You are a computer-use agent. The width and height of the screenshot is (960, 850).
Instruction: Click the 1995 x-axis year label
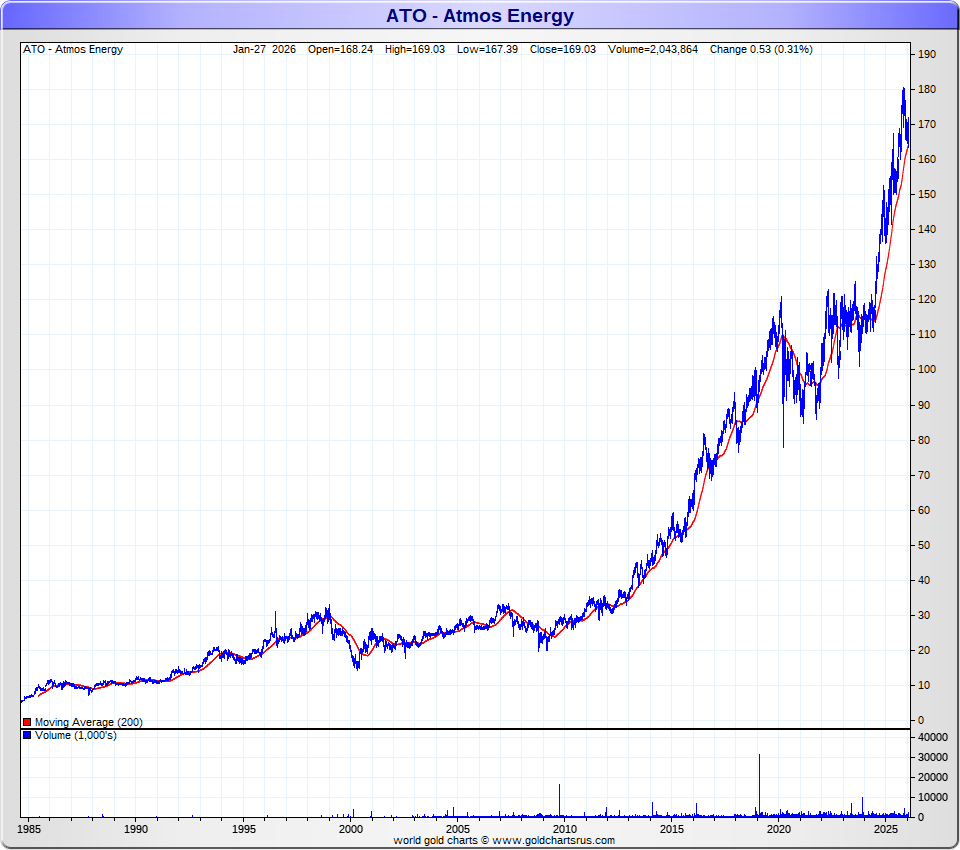pyautogui.click(x=244, y=829)
